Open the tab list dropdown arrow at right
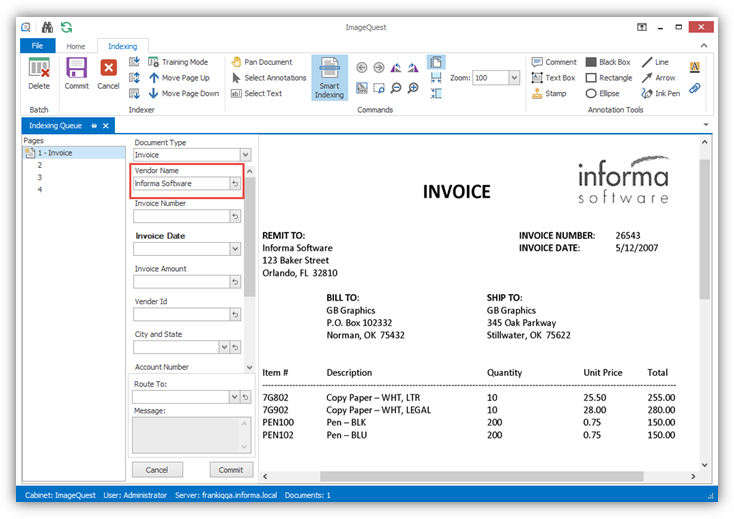The height and width of the screenshot is (519, 734). (x=705, y=124)
